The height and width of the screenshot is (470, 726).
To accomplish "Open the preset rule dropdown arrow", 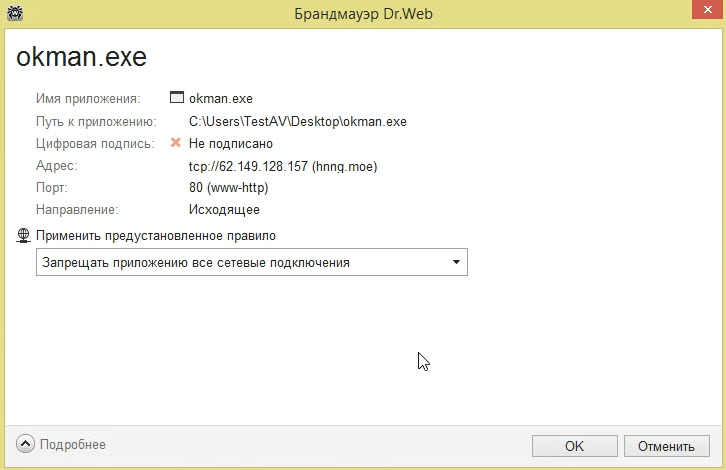I will click(x=456, y=262).
